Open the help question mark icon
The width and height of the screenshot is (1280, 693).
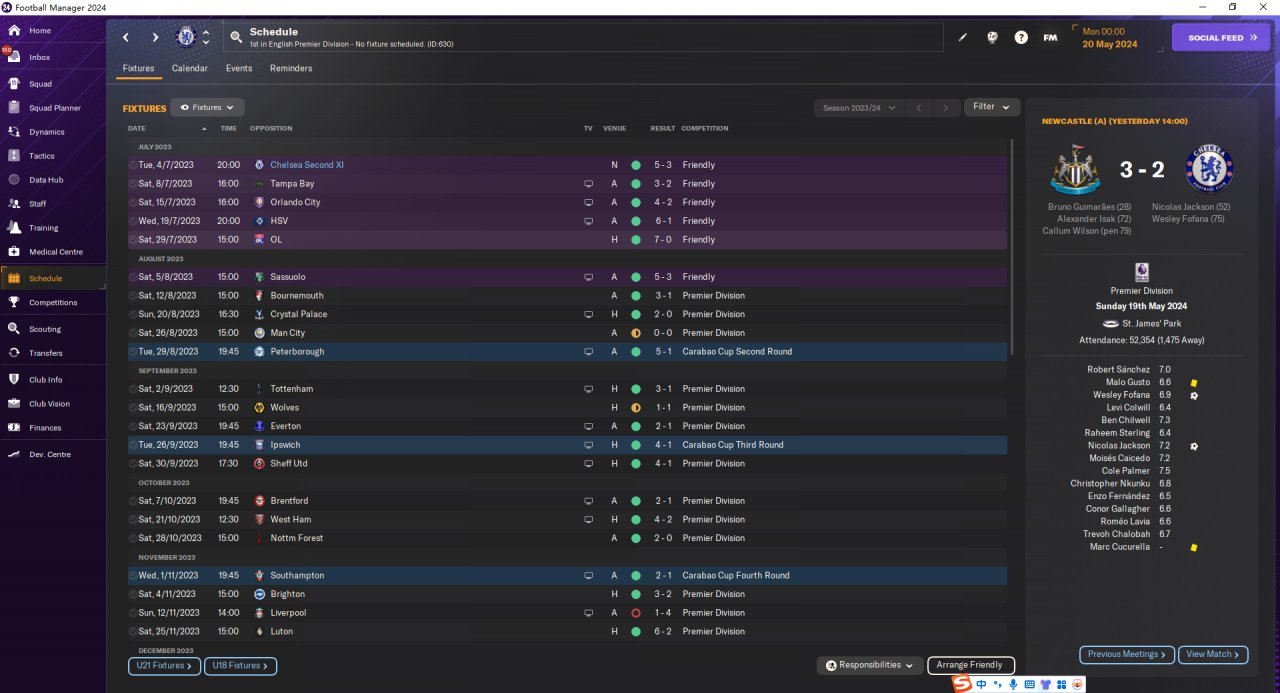1021,38
